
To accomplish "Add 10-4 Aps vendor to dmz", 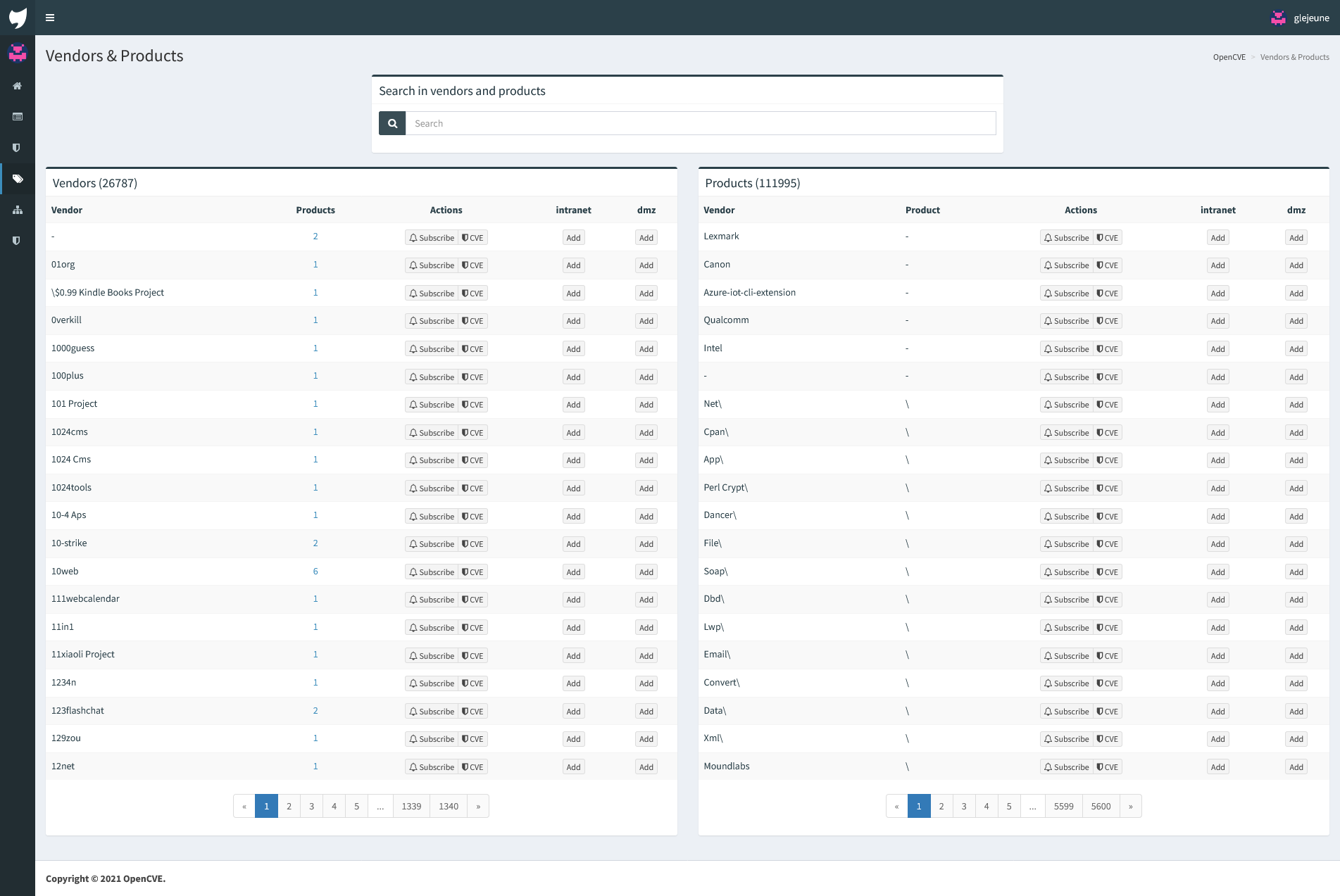I will point(646,517).
